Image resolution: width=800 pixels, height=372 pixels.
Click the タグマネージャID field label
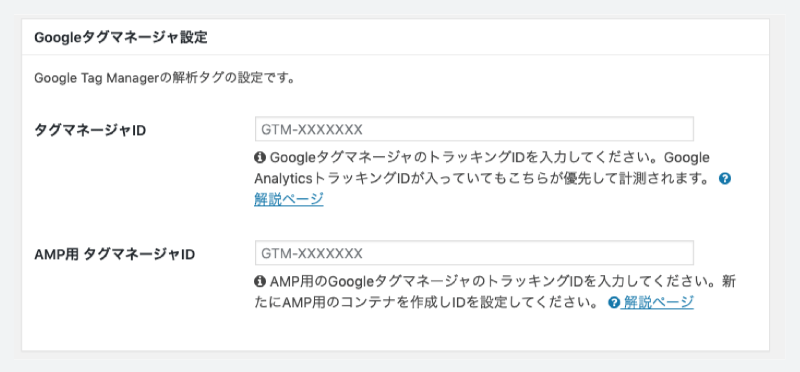pos(90,130)
